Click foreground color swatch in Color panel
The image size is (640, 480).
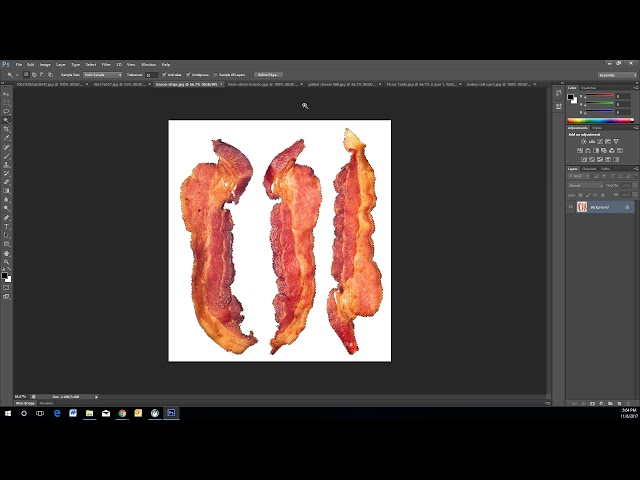(x=570, y=97)
